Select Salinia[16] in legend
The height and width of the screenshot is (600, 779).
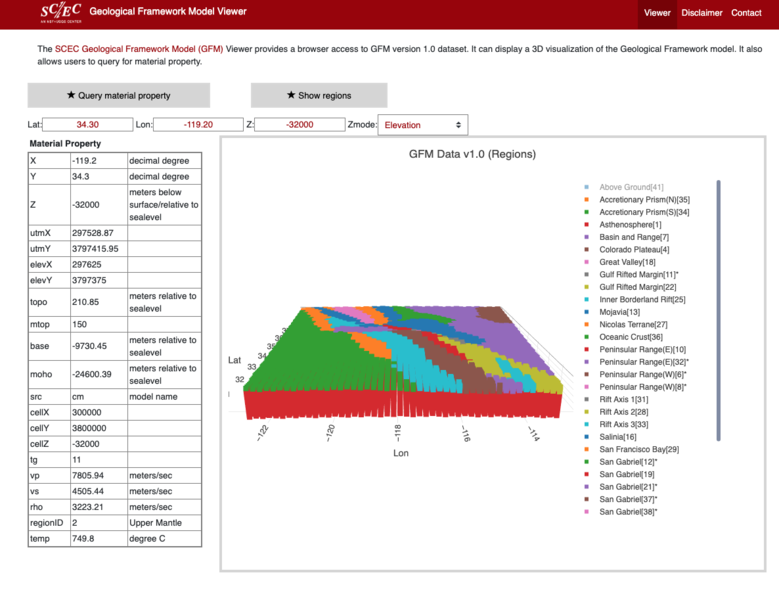point(610,437)
